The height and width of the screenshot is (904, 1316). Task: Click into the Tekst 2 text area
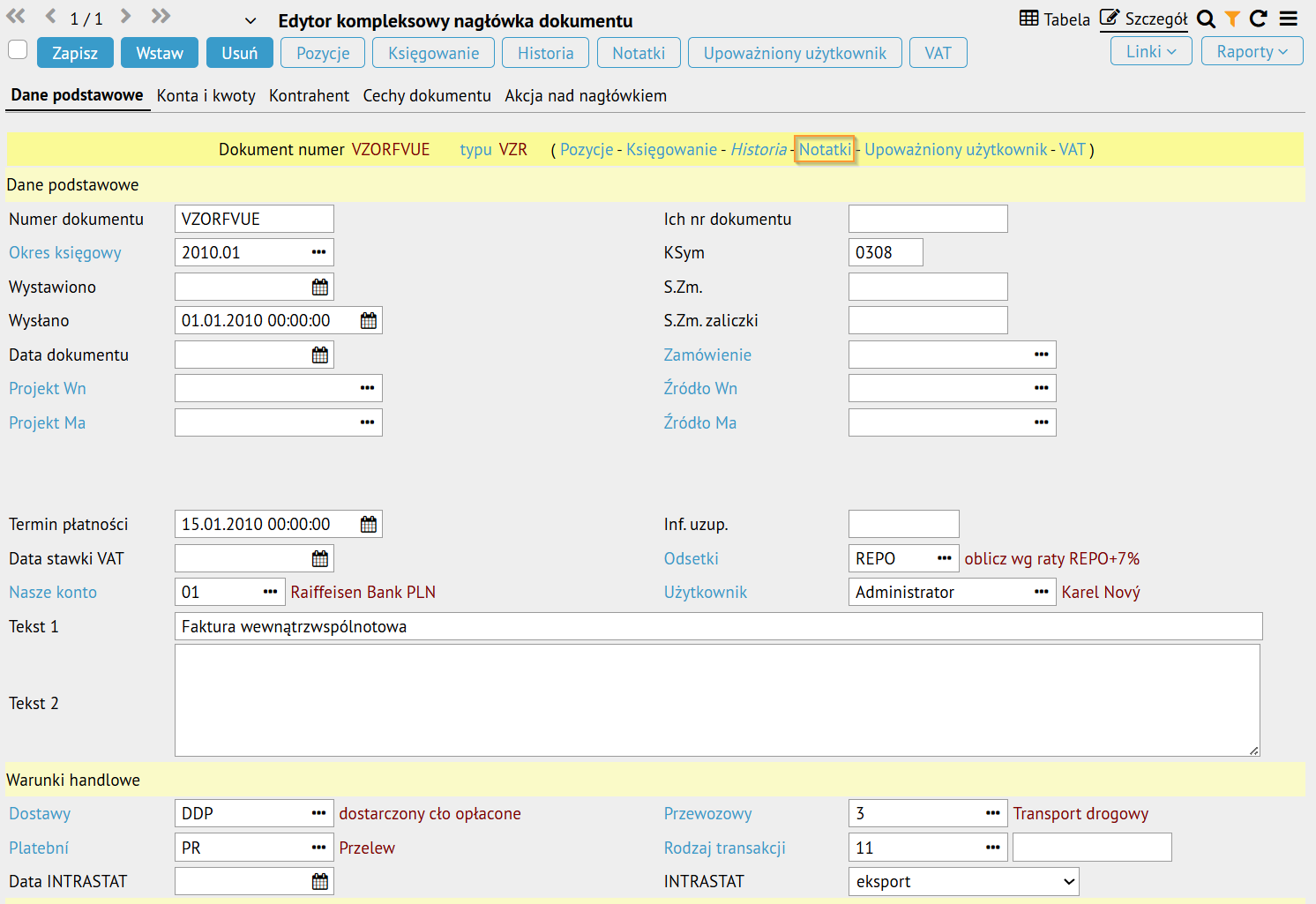716,700
